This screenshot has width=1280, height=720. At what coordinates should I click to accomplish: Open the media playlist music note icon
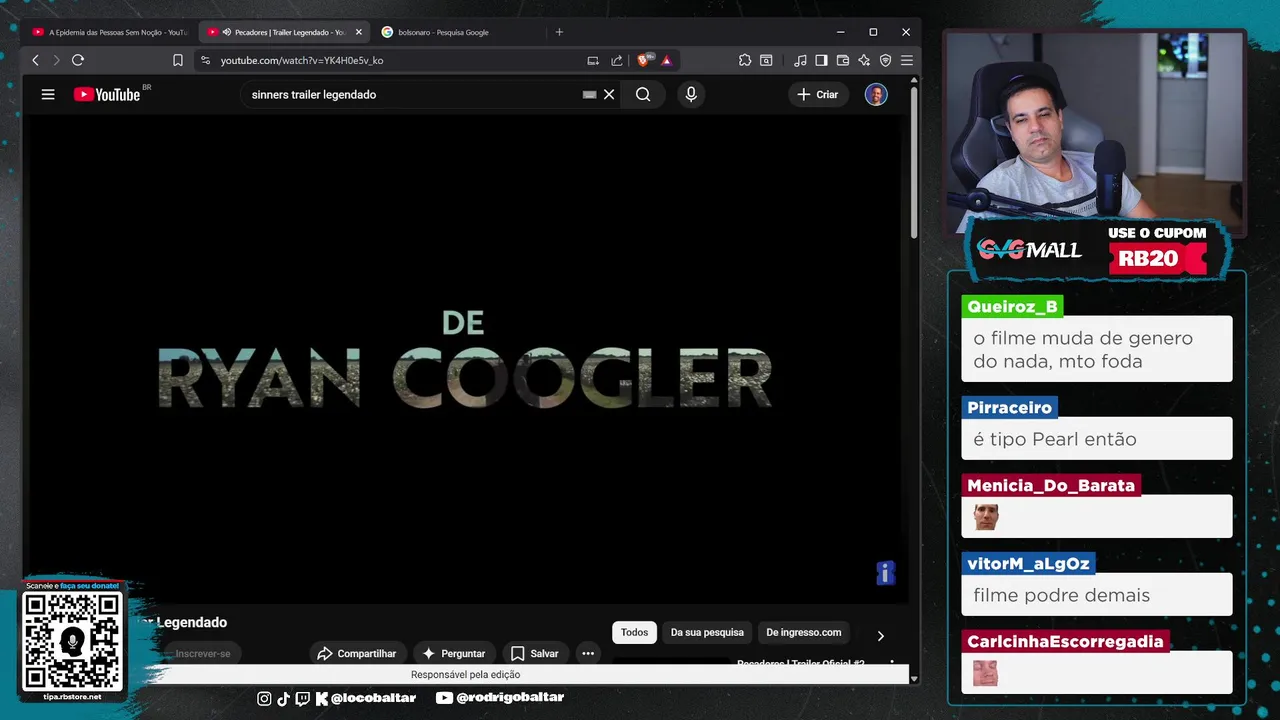coord(800,60)
